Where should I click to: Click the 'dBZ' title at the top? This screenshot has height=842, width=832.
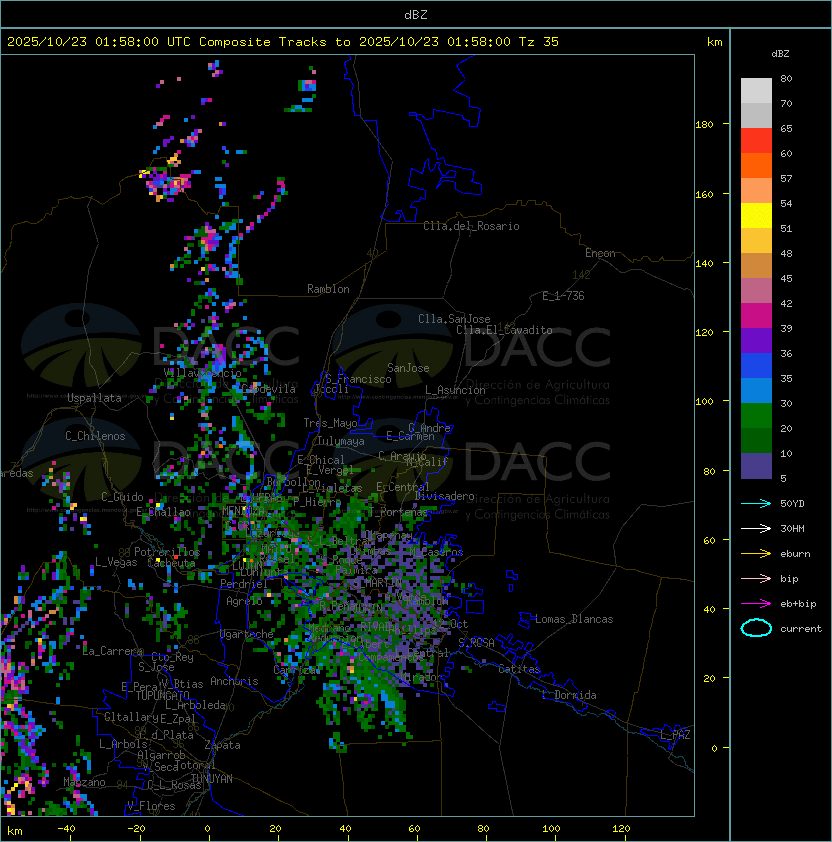tap(416, 14)
